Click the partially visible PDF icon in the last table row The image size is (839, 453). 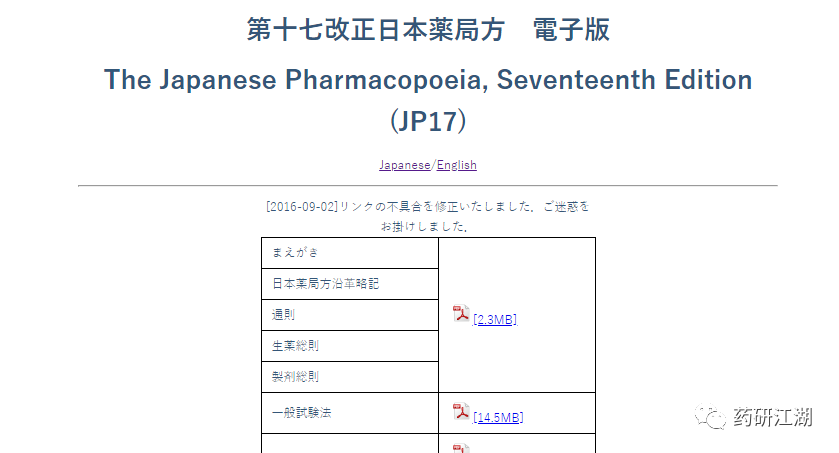[x=461, y=448]
